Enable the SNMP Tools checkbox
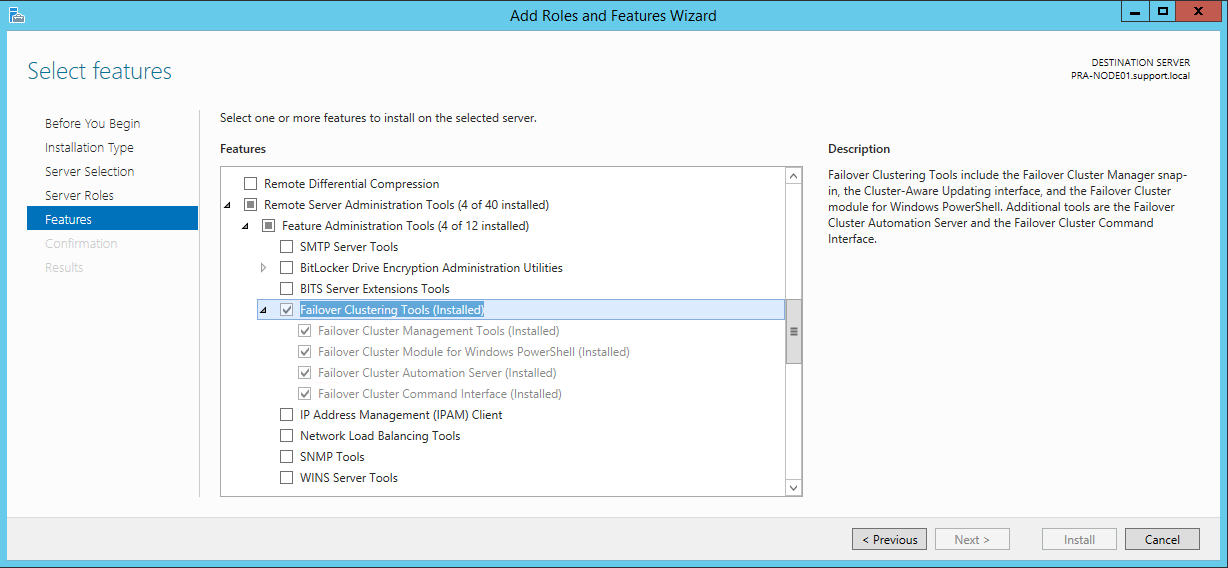1228x568 pixels. [x=287, y=457]
